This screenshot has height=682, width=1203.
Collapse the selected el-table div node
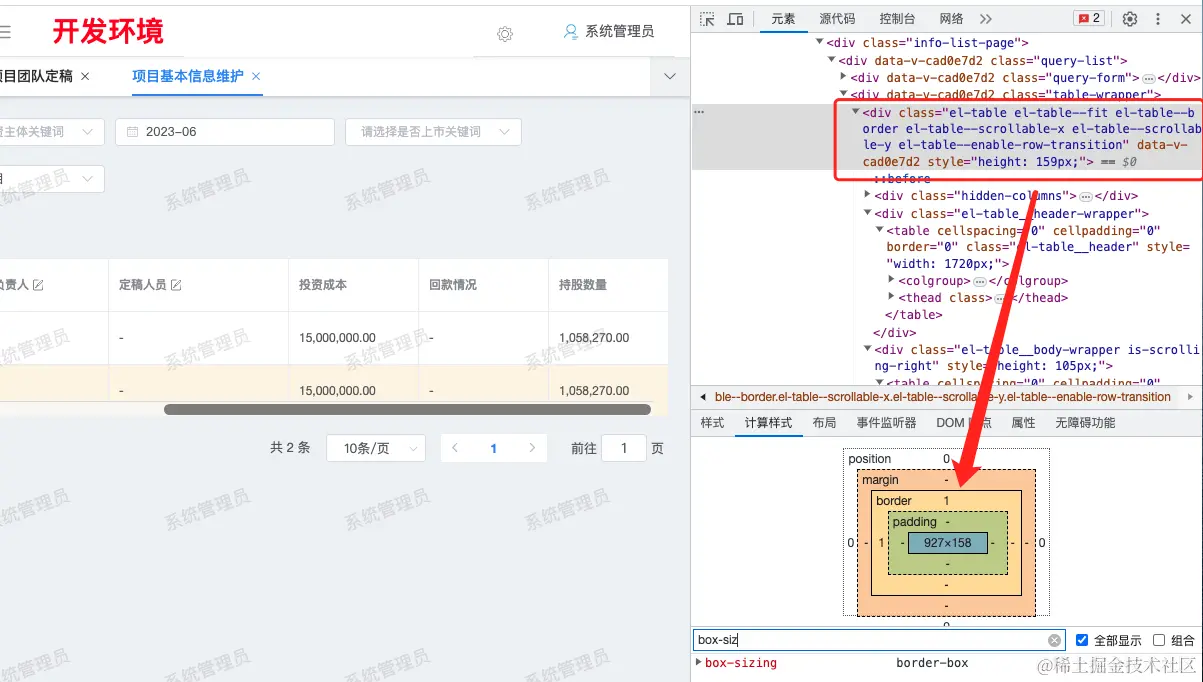point(856,112)
